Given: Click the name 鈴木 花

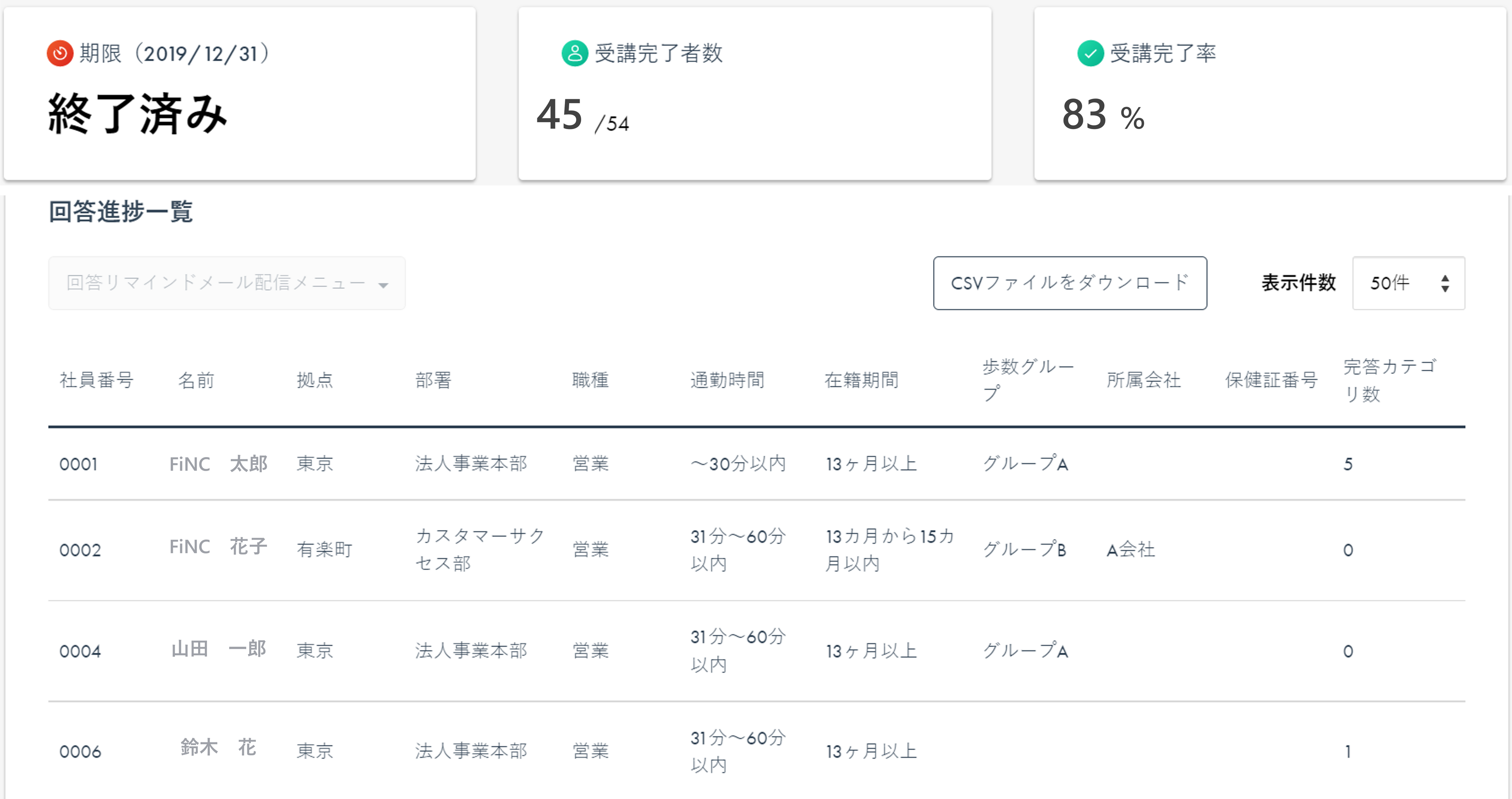Looking at the screenshot, I should 218,747.
